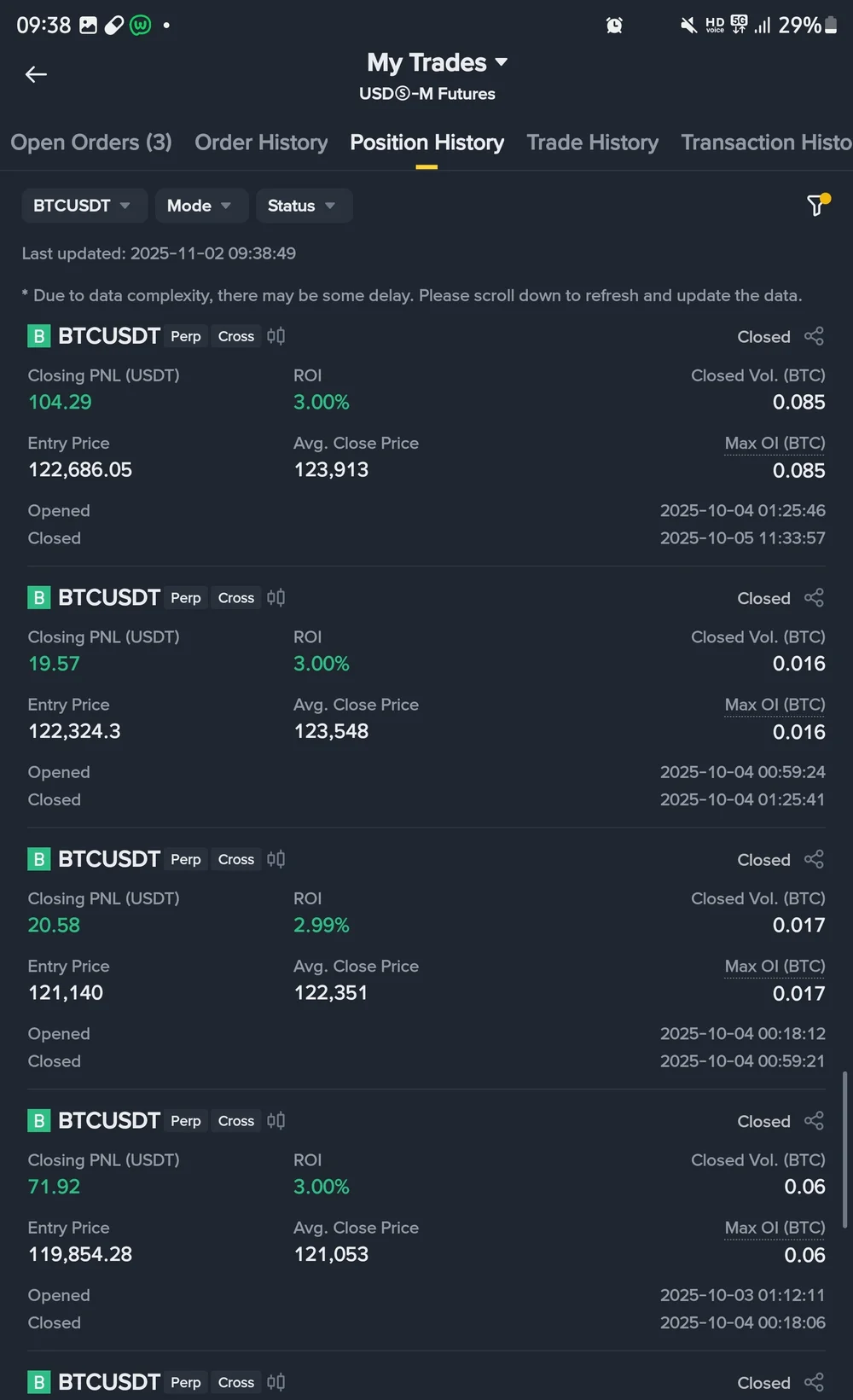Viewport: 853px width, 1400px height.
Task: Share the 19.57 PNL position
Action: (814, 598)
